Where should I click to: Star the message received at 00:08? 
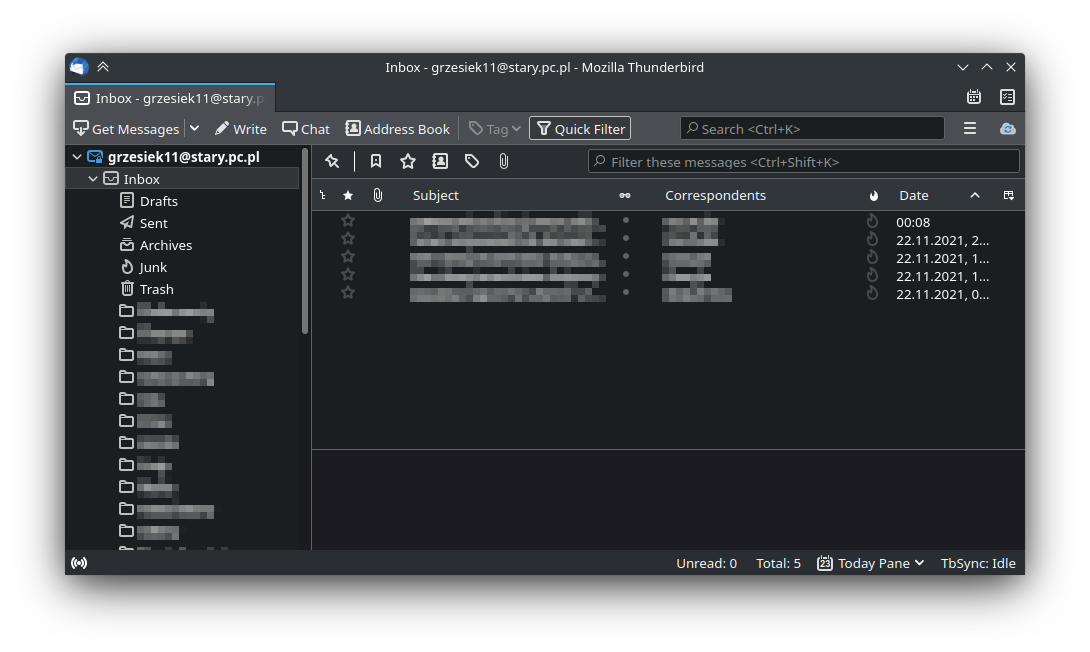348,221
